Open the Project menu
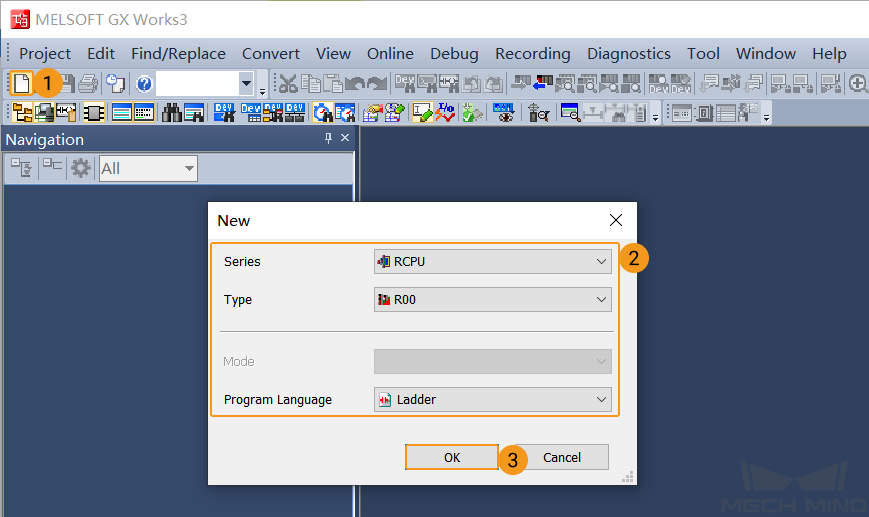The height and width of the screenshot is (517, 869). [x=45, y=54]
